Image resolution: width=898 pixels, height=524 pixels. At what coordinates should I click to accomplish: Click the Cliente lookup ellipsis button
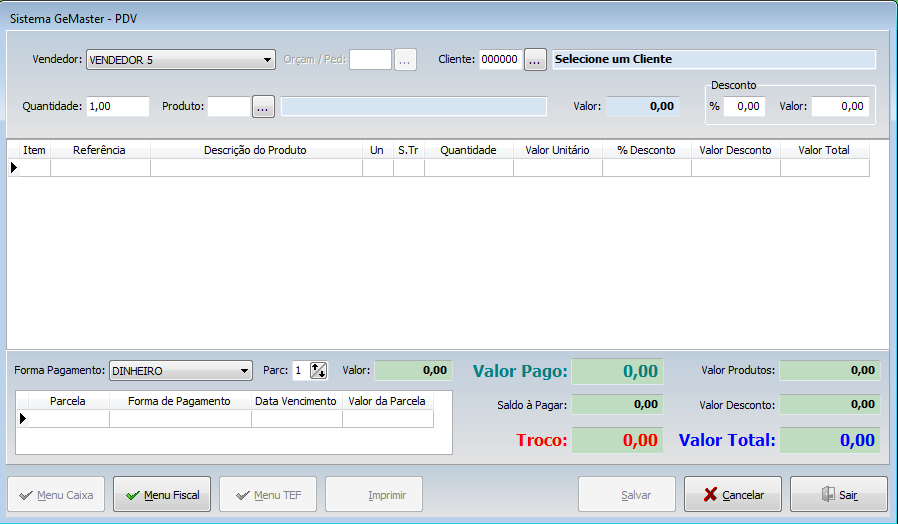coord(535,60)
